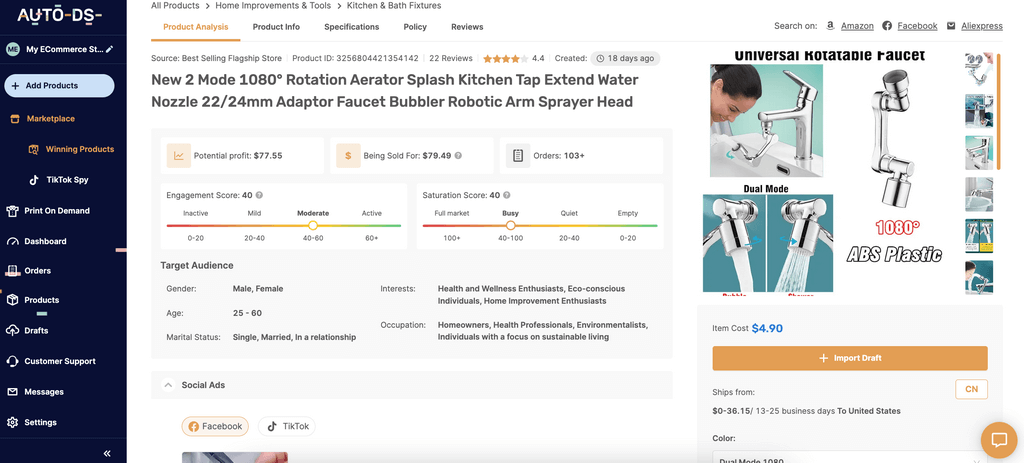Open Winning Products section

[80, 150]
